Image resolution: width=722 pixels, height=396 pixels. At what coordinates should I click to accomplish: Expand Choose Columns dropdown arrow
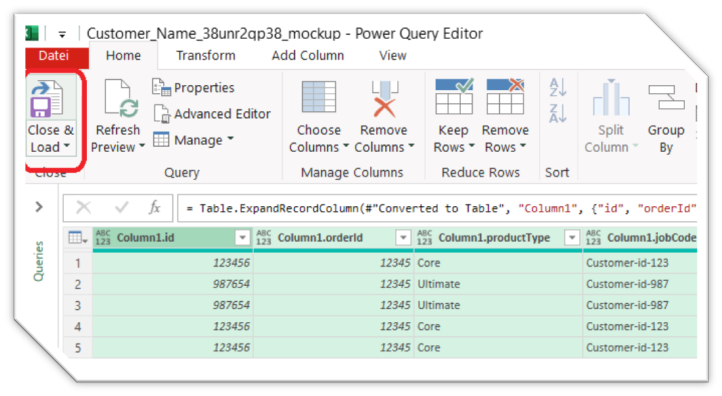pos(346,146)
